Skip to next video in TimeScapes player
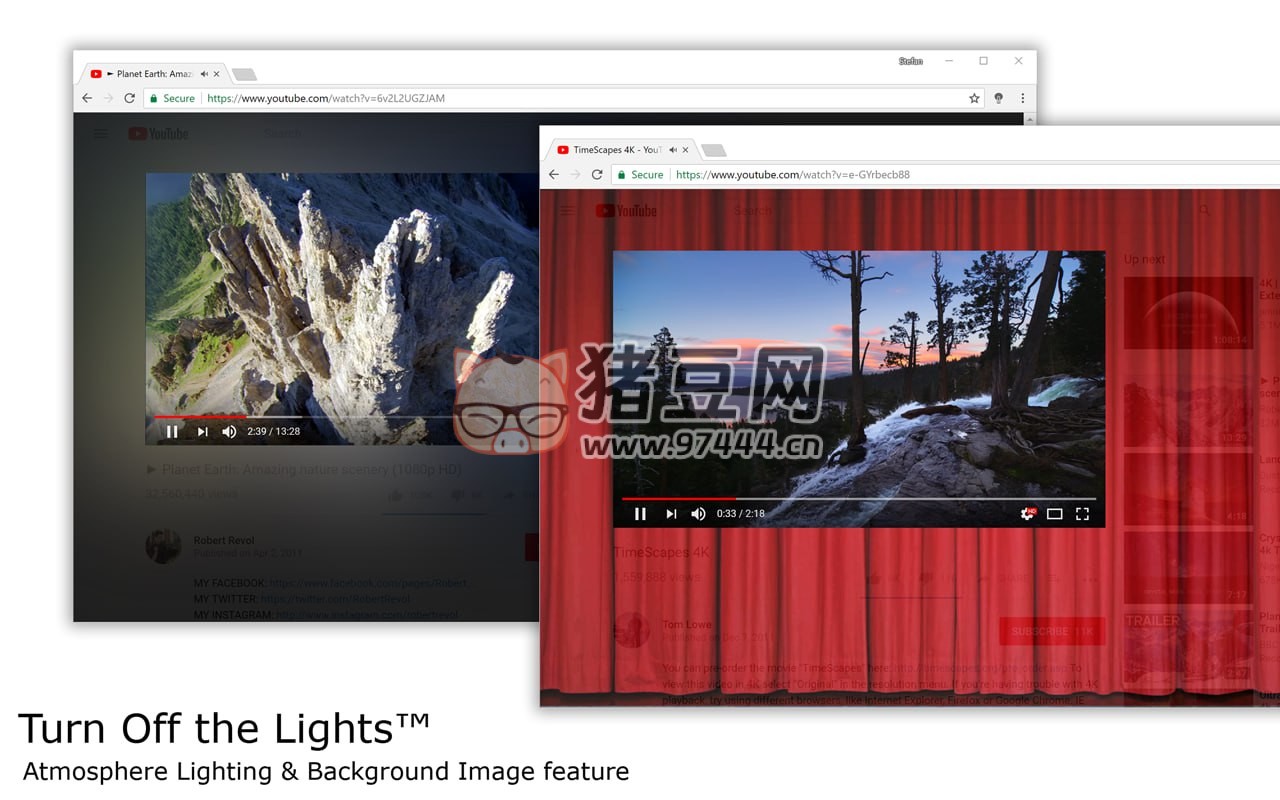This screenshot has width=1280, height=800. tap(671, 514)
